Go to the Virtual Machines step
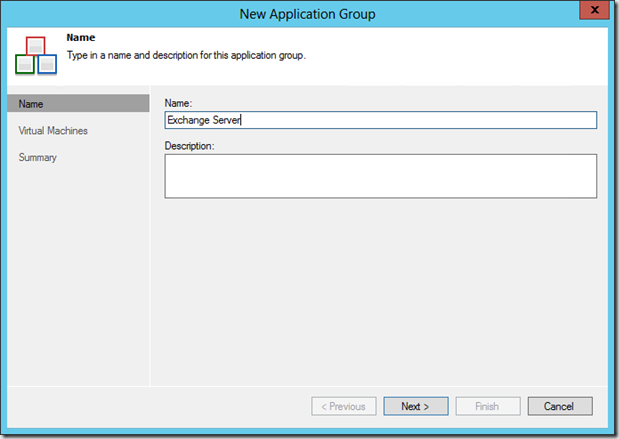Viewport: 619px width, 439px height. click(x=53, y=131)
